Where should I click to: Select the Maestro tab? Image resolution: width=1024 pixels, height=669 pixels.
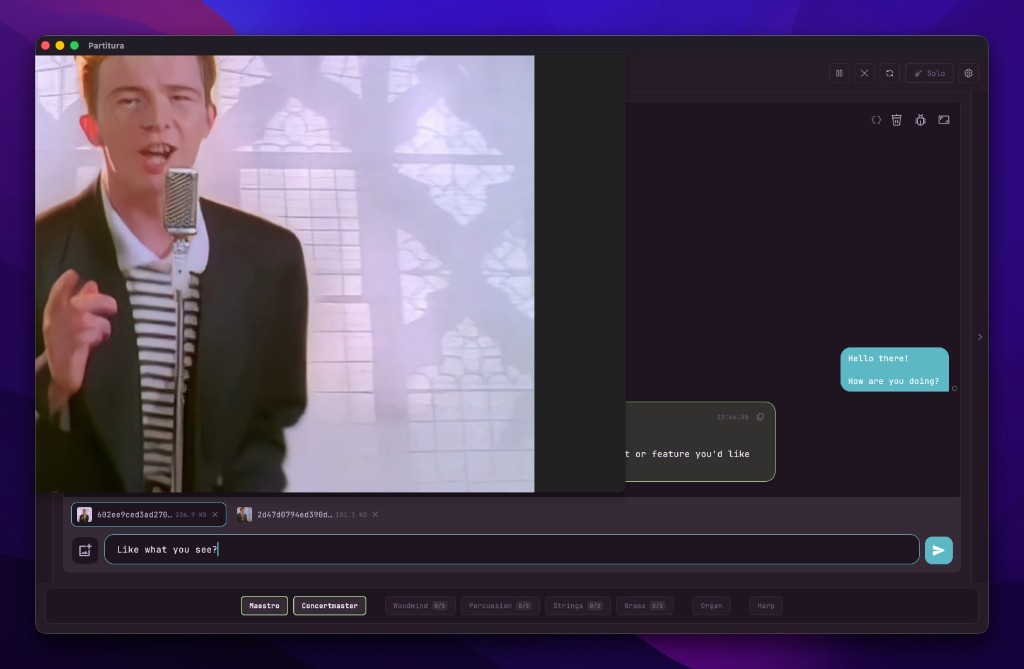pyautogui.click(x=264, y=605)
